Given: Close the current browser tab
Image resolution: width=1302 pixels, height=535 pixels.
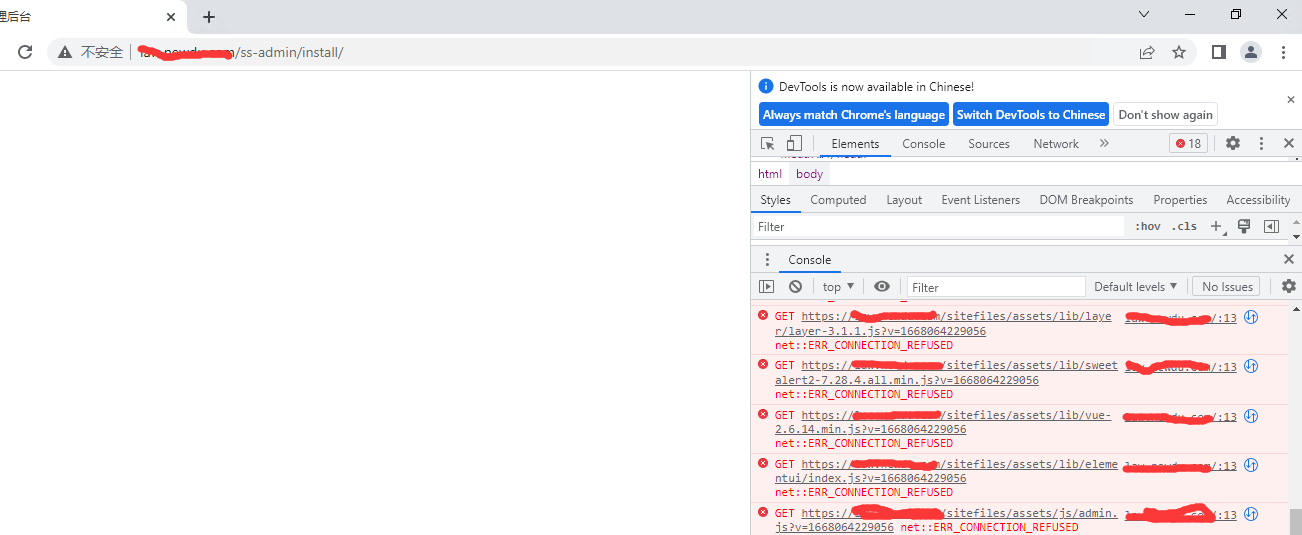Looking at the screenshot, I should click(171, 17).
